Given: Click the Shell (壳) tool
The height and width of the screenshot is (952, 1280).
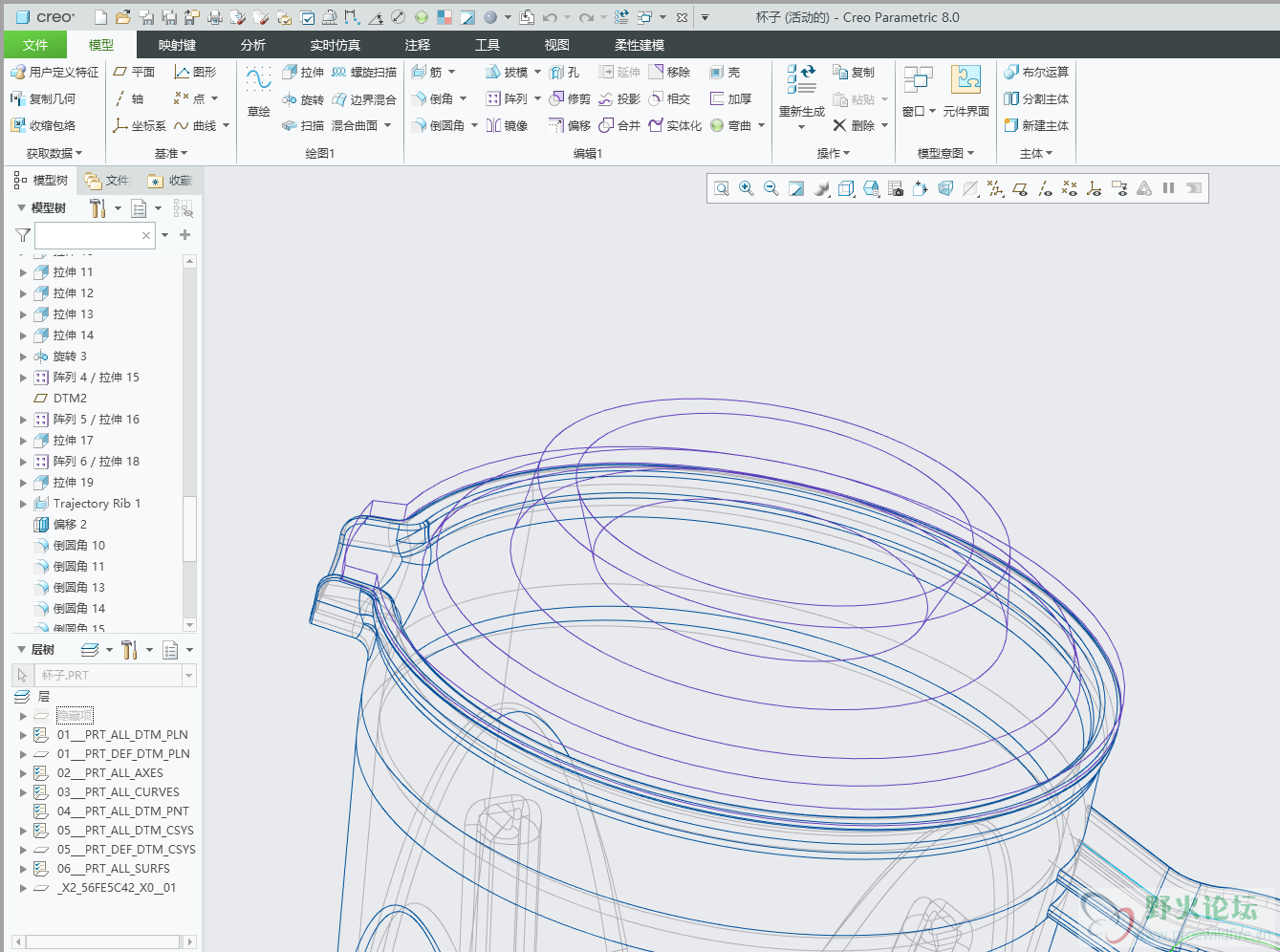Looking at the screenshot, I should (726, 72).
